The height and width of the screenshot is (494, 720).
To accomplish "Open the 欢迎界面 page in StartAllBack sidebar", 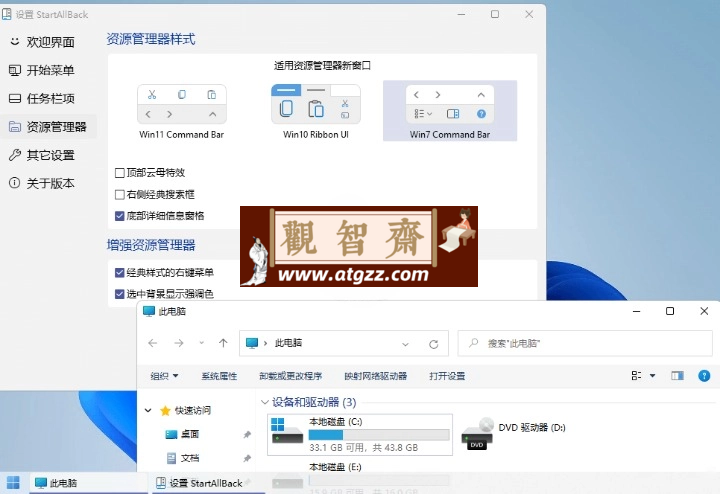I will click(x=50, y=42).
